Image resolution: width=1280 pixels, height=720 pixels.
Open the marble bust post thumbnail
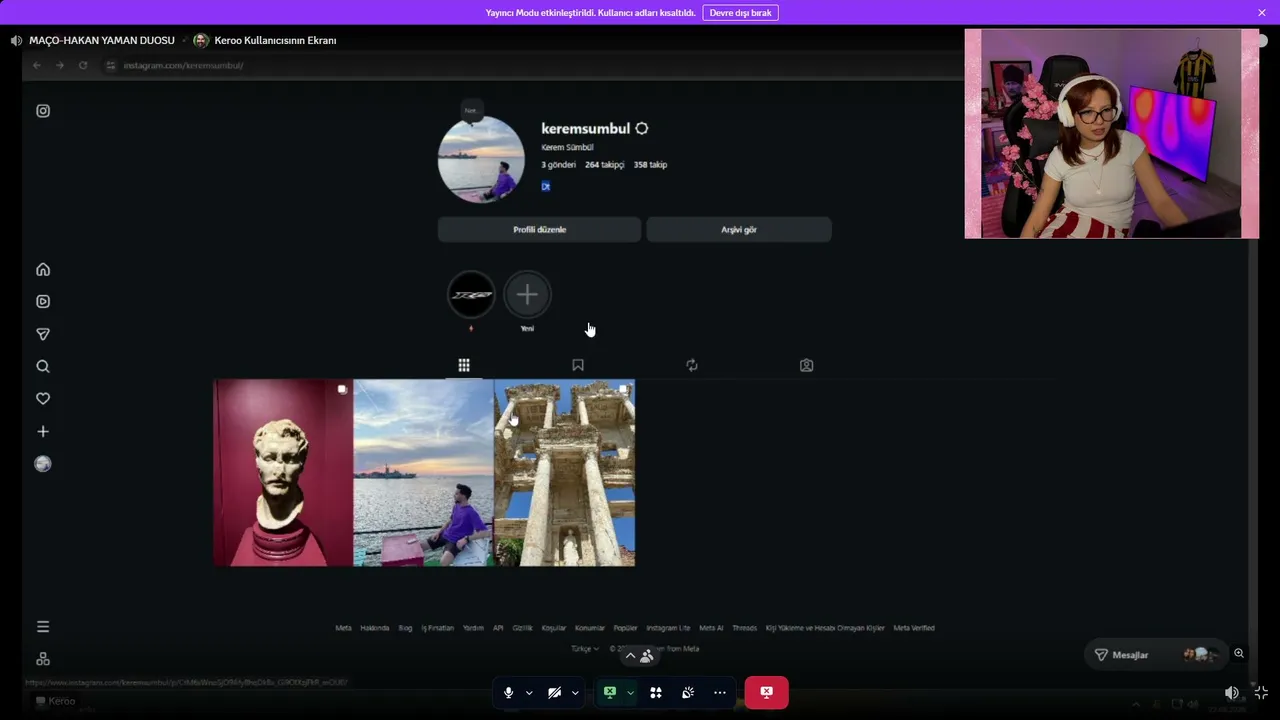[x=283, y=473]
